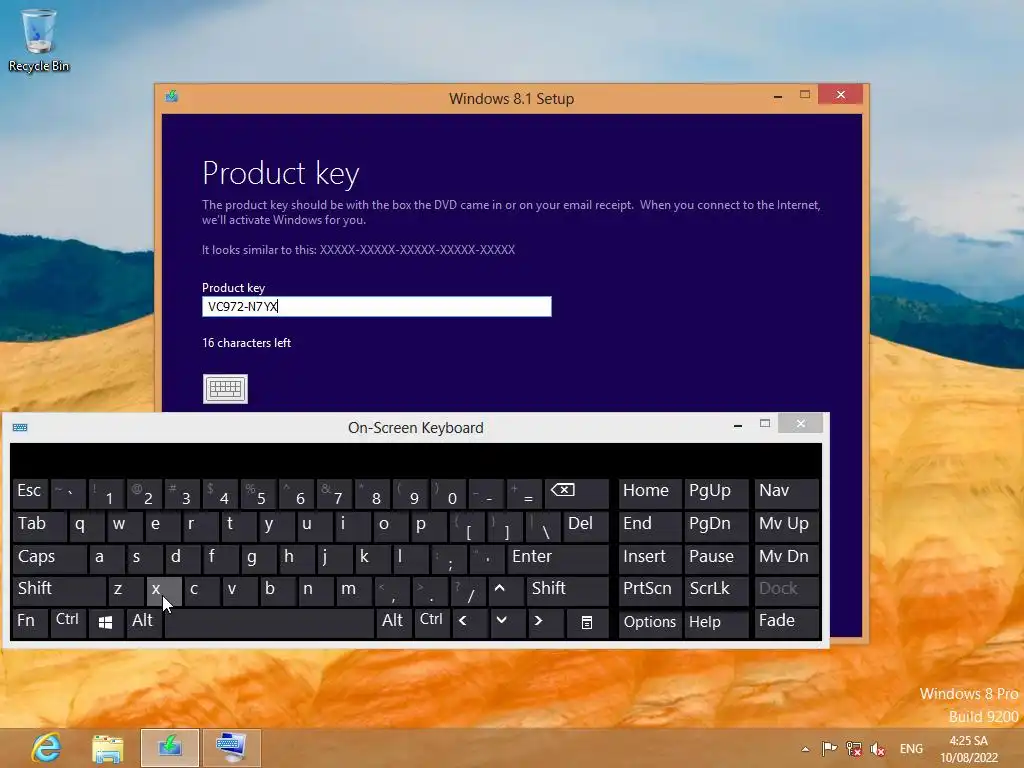1024x768 pixels.
Task: Click the Nav key
Action: 787,493
